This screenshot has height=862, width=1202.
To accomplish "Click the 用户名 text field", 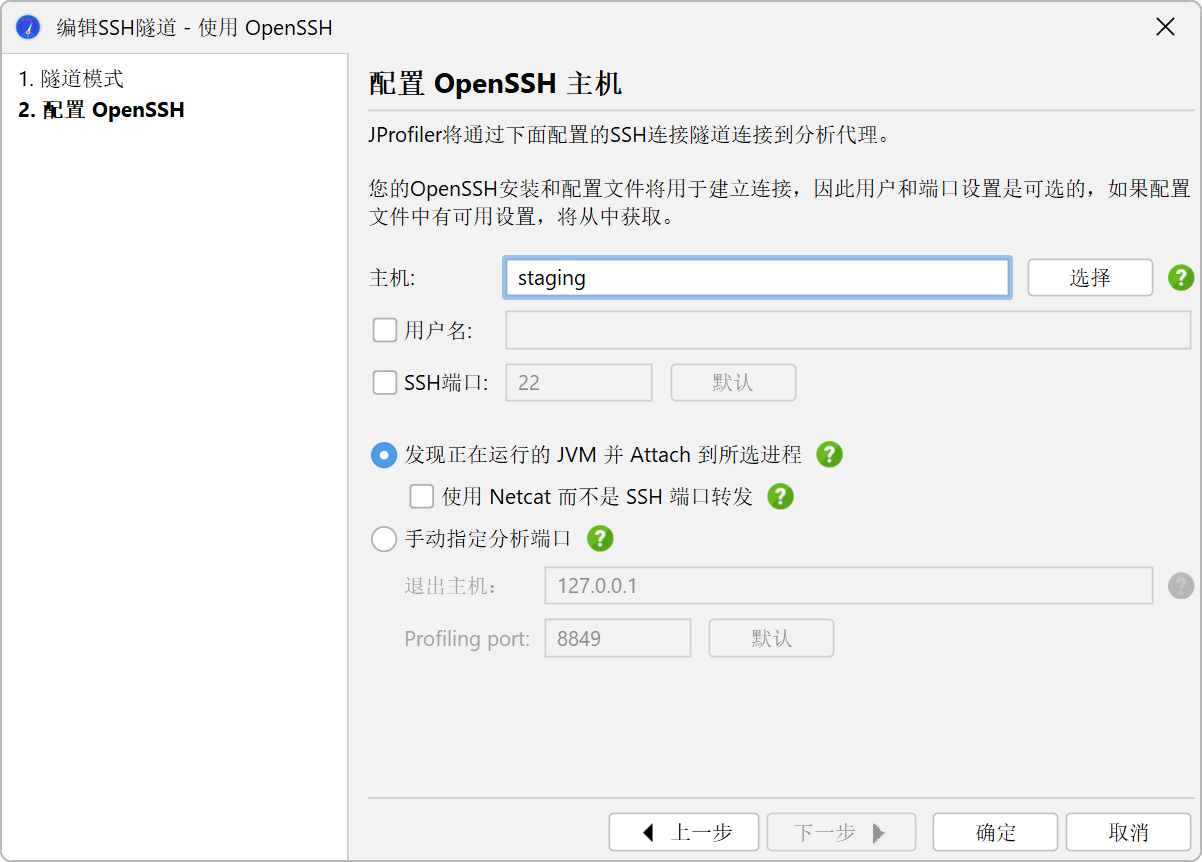I will tap(848, 330).
